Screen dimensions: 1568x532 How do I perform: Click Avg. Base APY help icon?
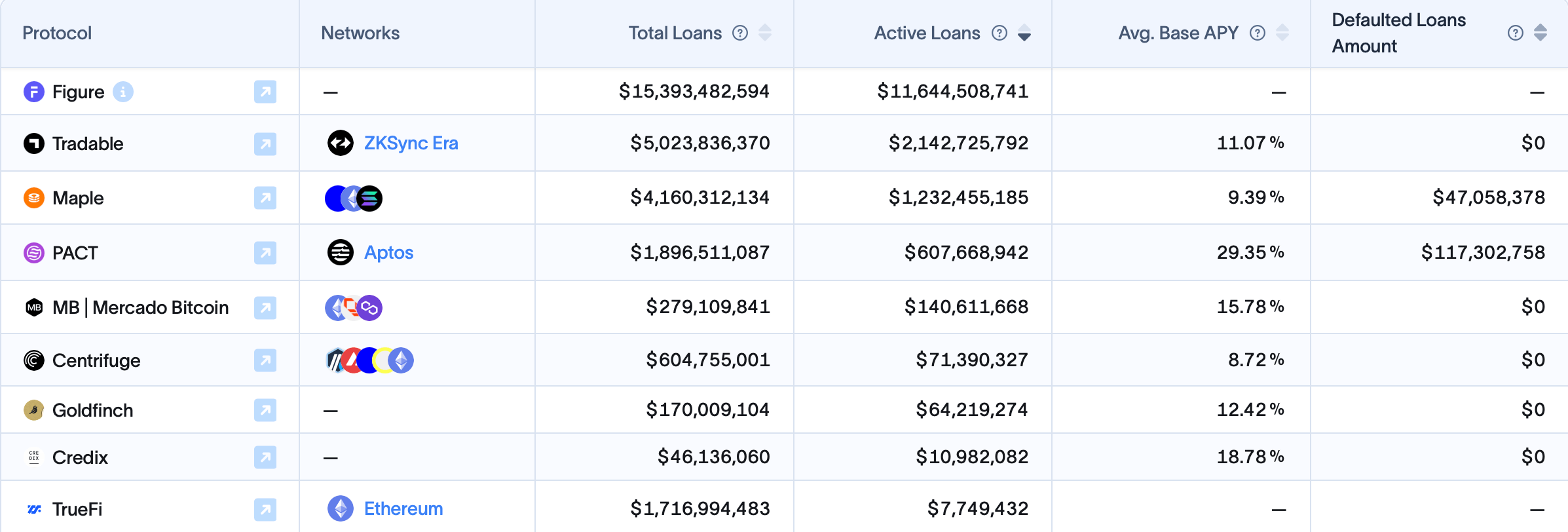[x=1258, y=33]
